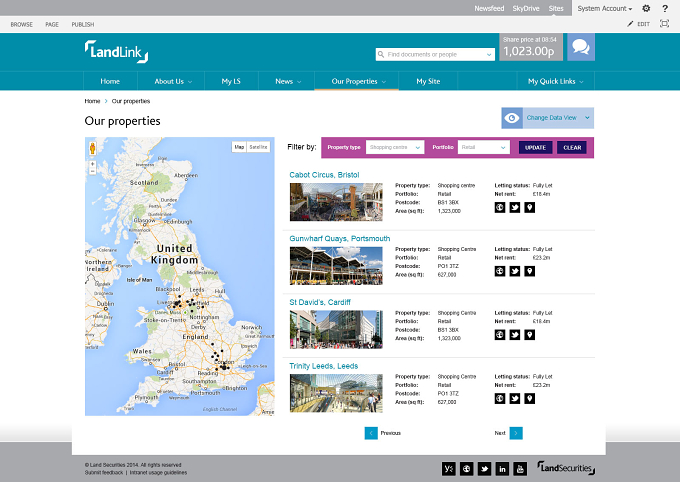This screenshot has width=680, height=482.
Task: Expand Change Data View dropdown
Action: pyautogui.click(x=587, y=118)
